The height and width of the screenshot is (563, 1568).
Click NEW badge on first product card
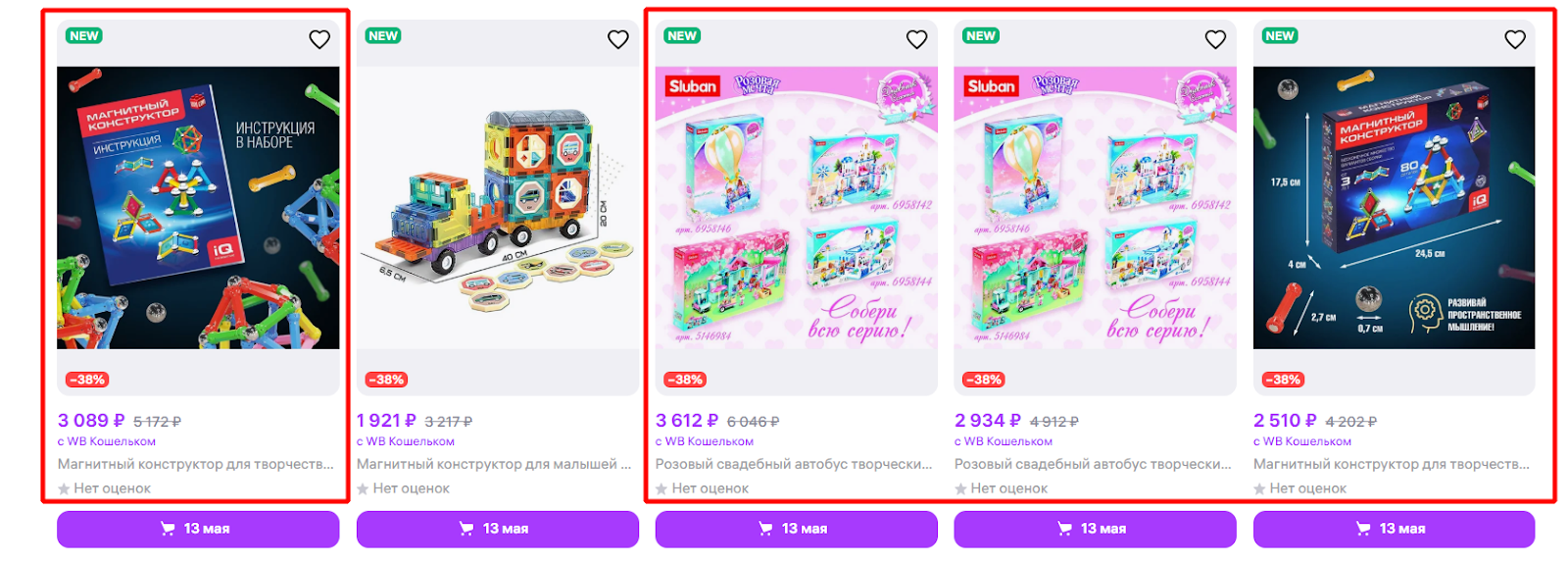[x=84, y=35]
